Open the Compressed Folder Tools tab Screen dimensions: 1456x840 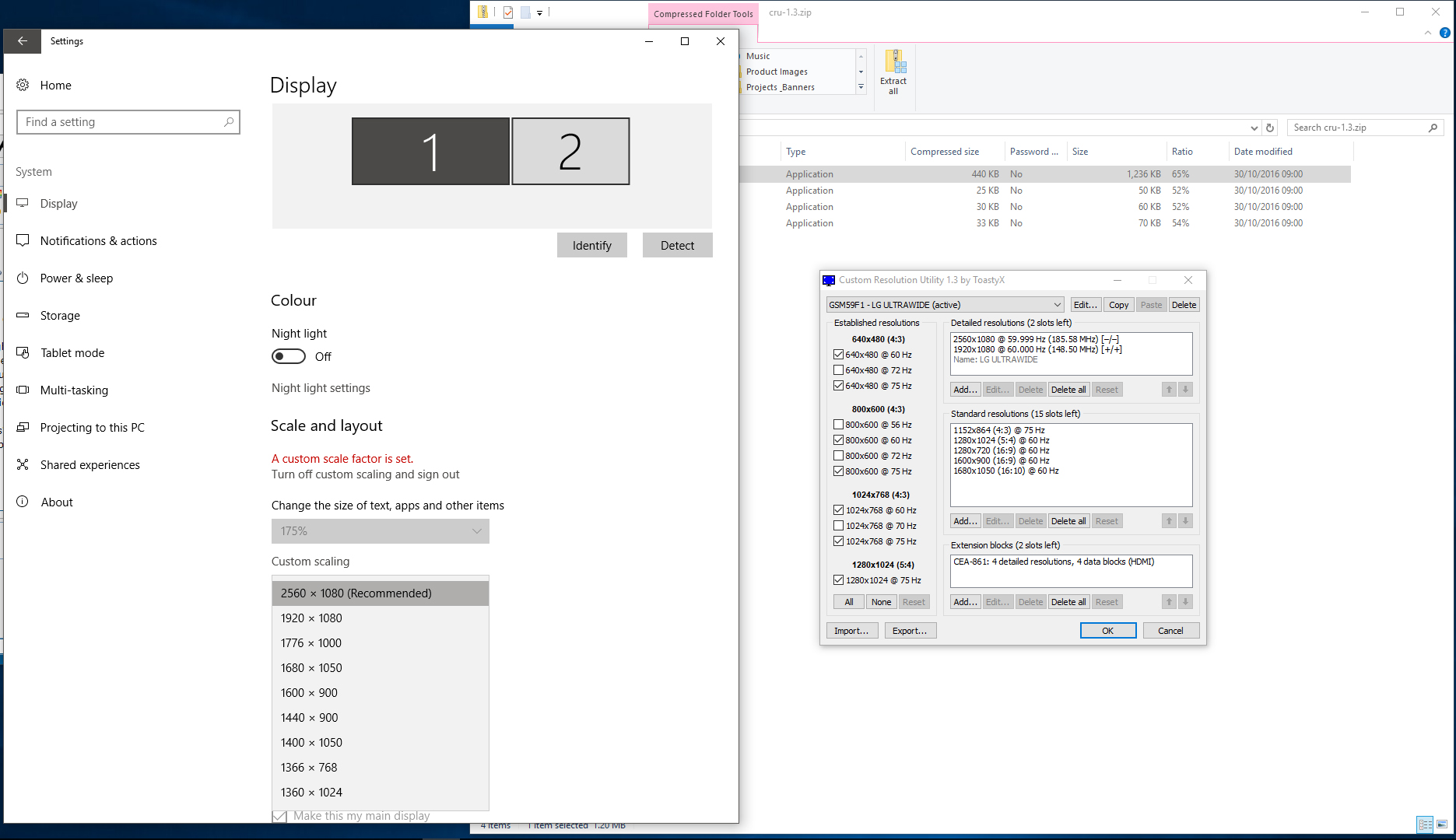coord(703,14)
